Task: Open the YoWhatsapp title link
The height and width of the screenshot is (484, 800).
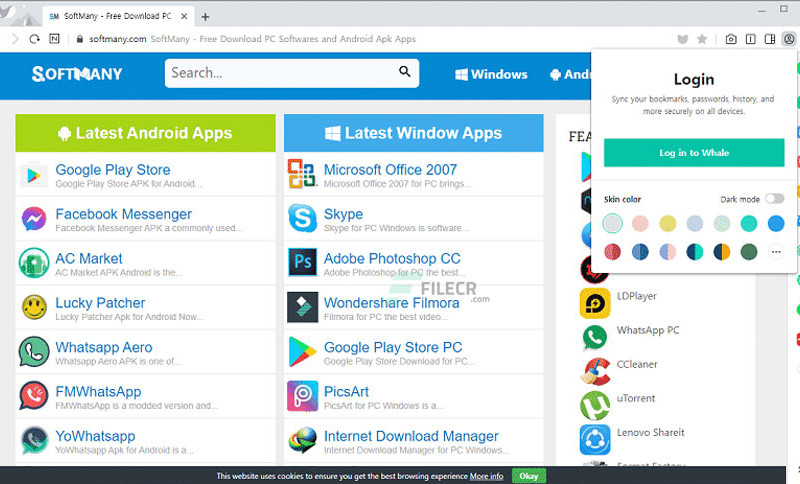Action: (x=95, y=436)
